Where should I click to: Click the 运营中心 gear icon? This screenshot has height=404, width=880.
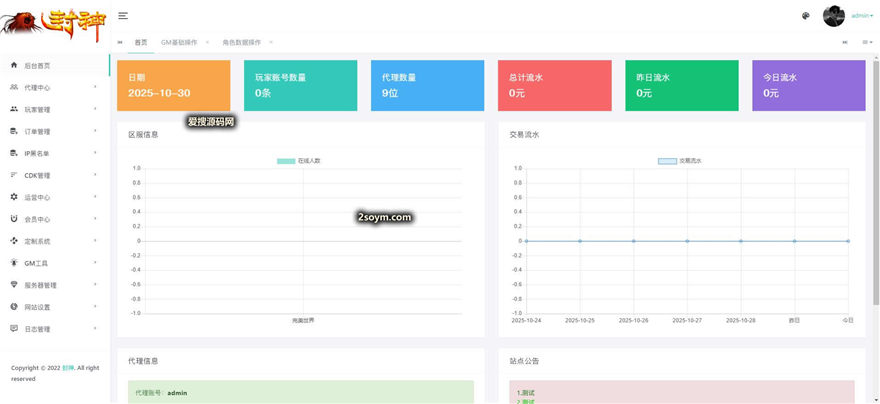pyautogui.click(x=14, y=197)
